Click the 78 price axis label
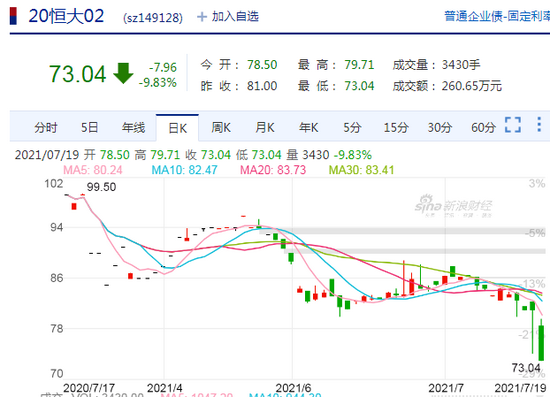 pos(56,329)
